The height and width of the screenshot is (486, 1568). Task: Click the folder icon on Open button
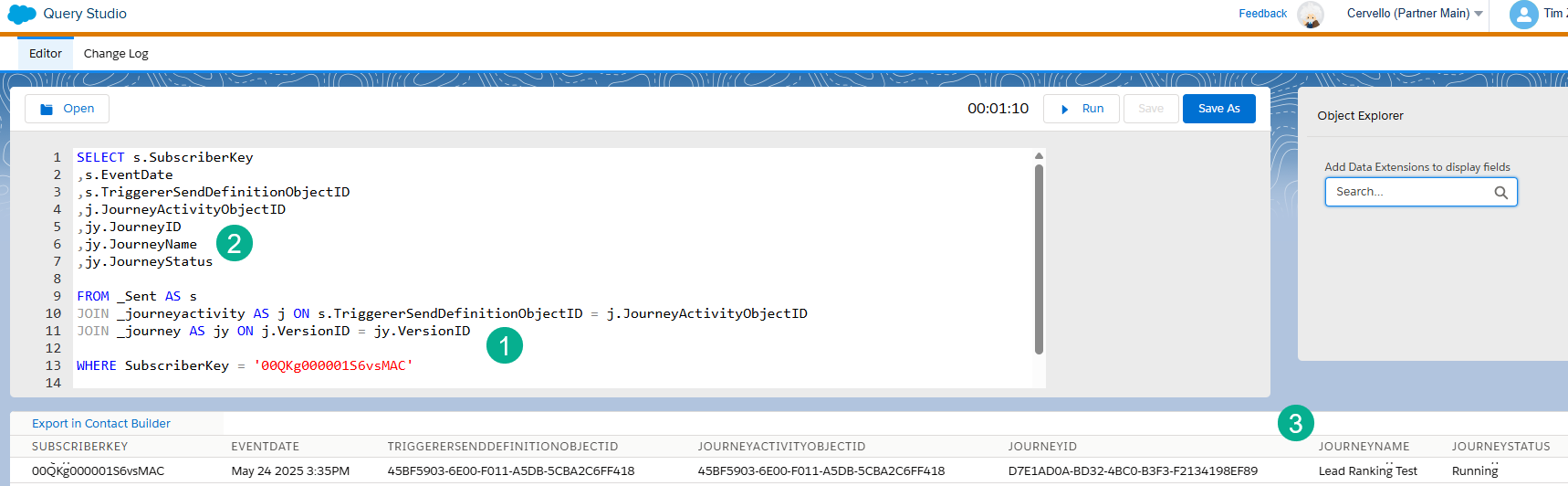pos(47,109)
